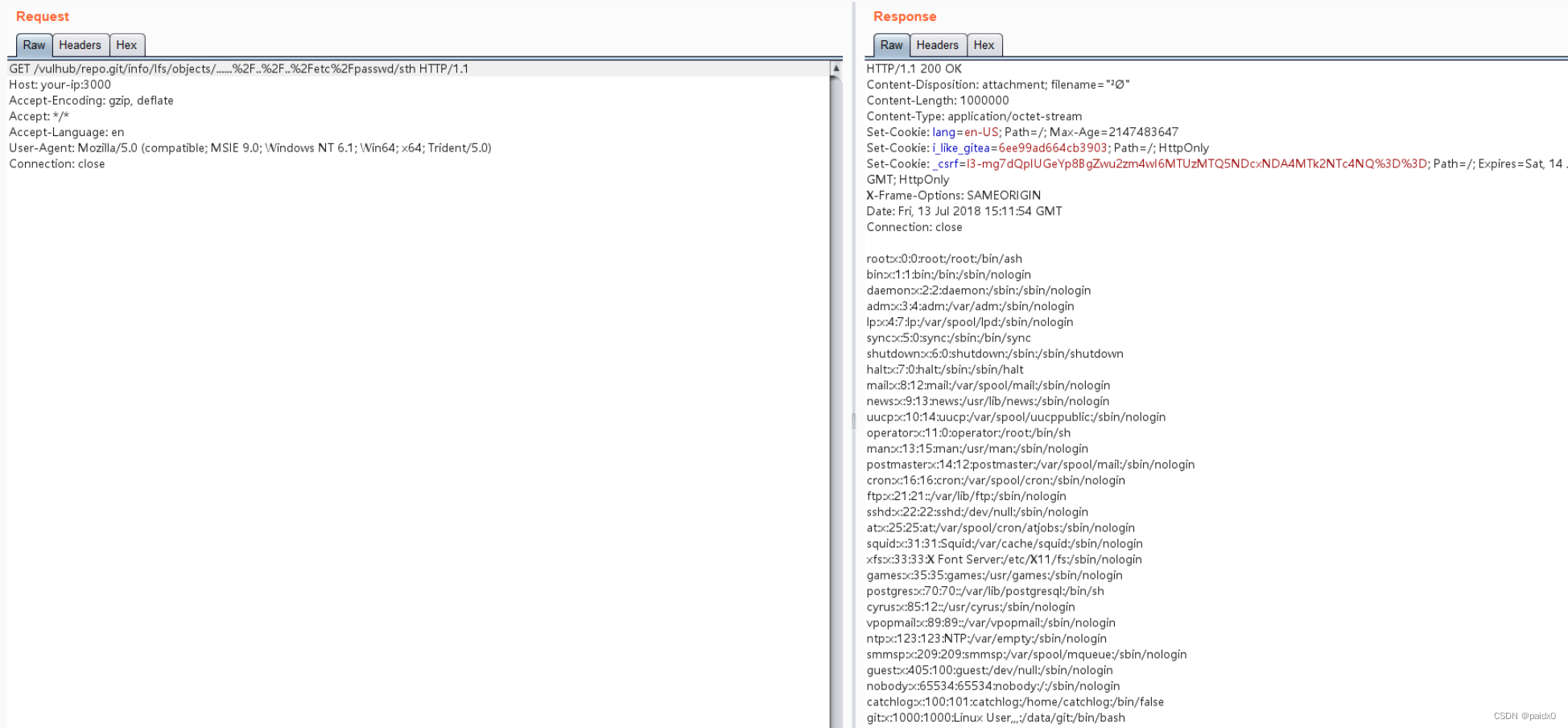Click the games:x:35:35 passwd entry

995,576
